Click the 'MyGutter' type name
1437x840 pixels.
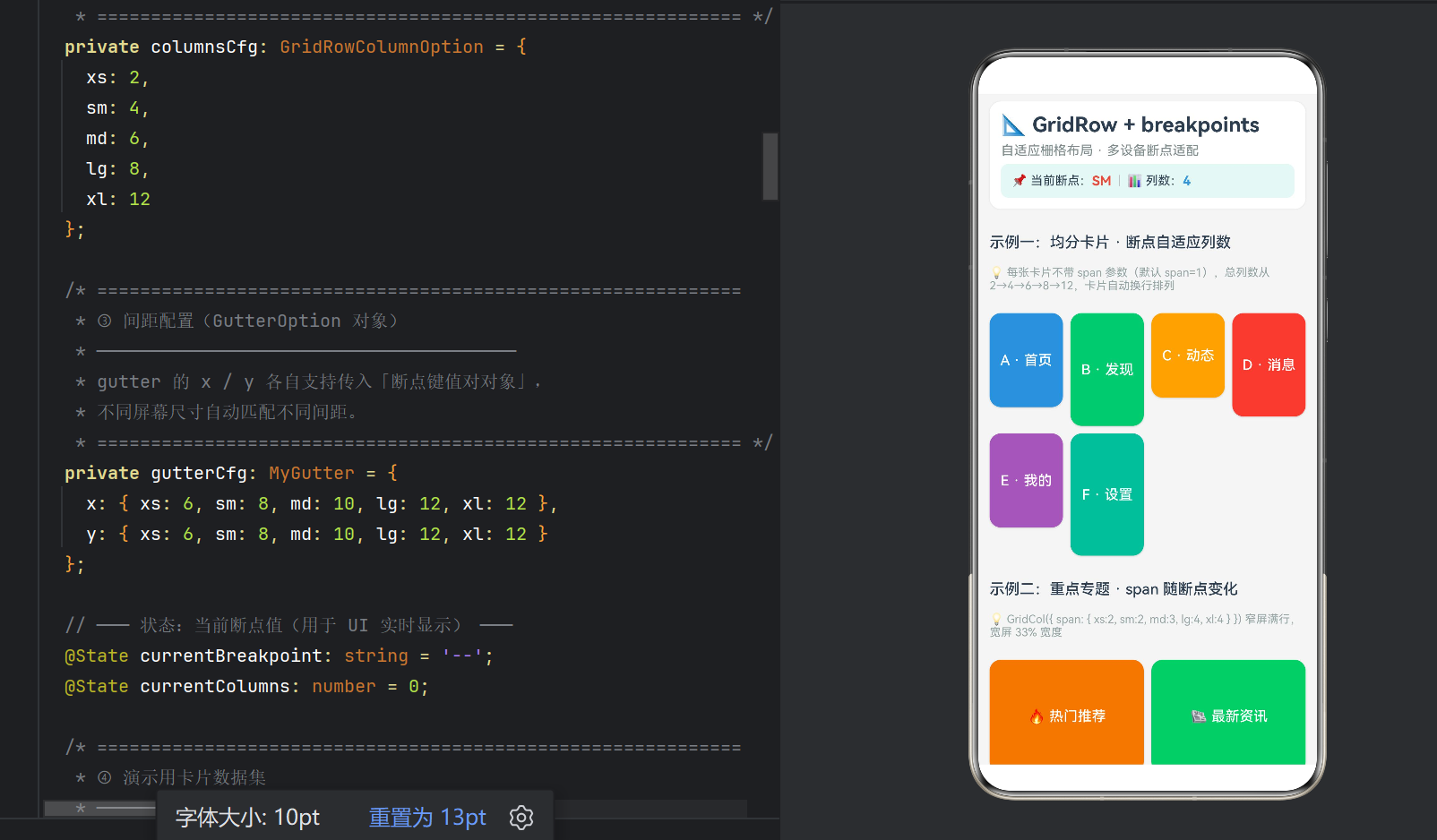[312, 473]
